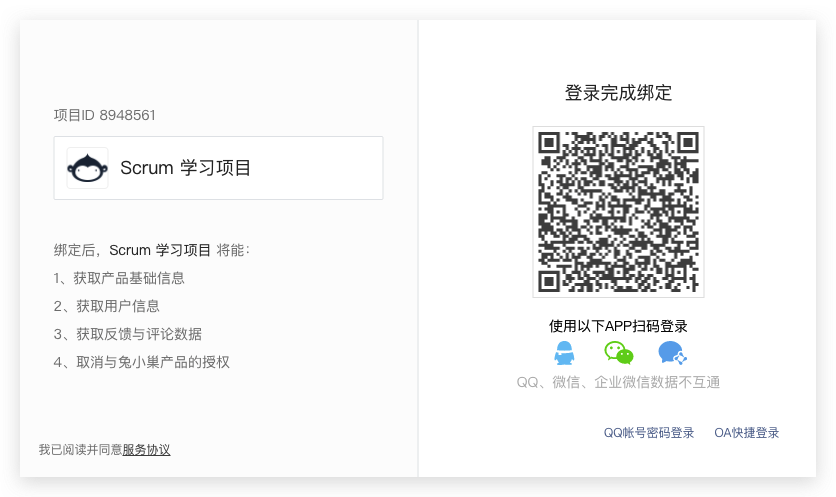This screenshot has width=836, height=497.
Task: Click the 使用以下APP扫码登录 label
Action: [618, 326]
